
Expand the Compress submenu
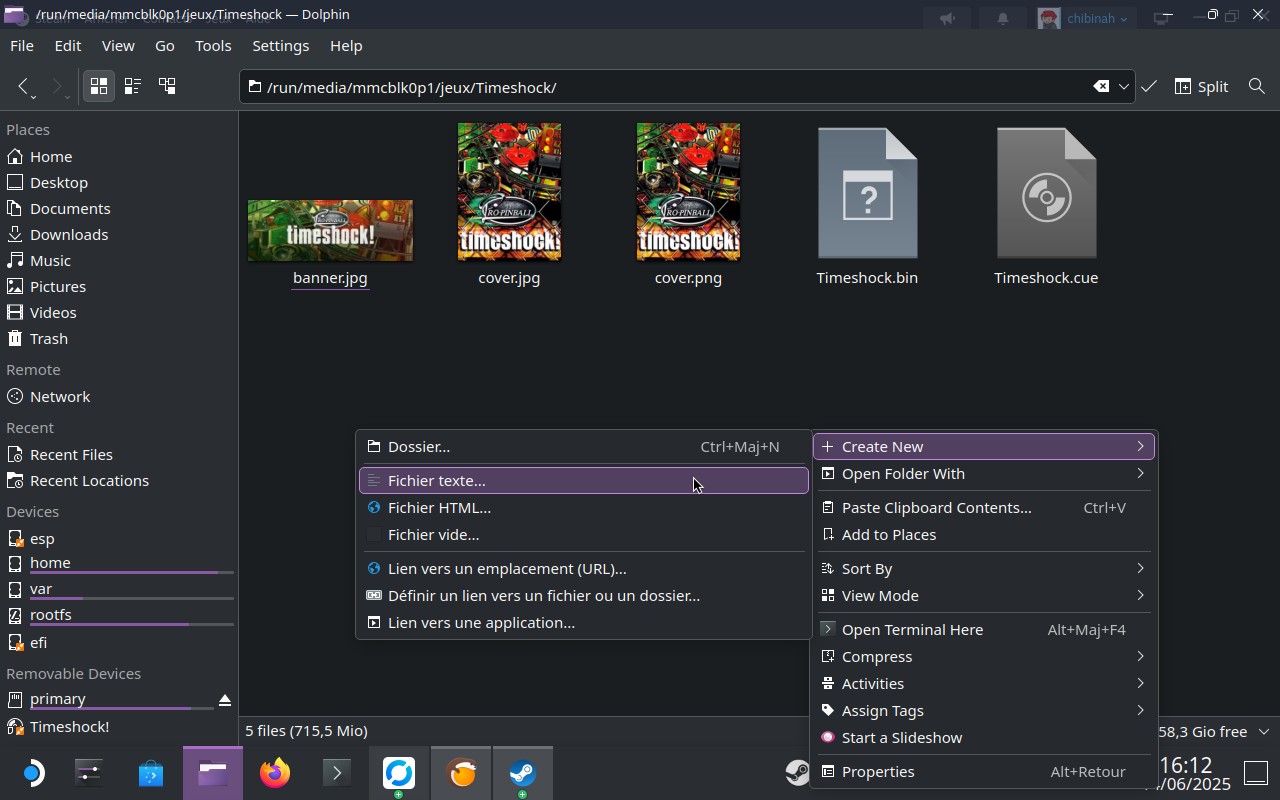click(x=984, y=657)
